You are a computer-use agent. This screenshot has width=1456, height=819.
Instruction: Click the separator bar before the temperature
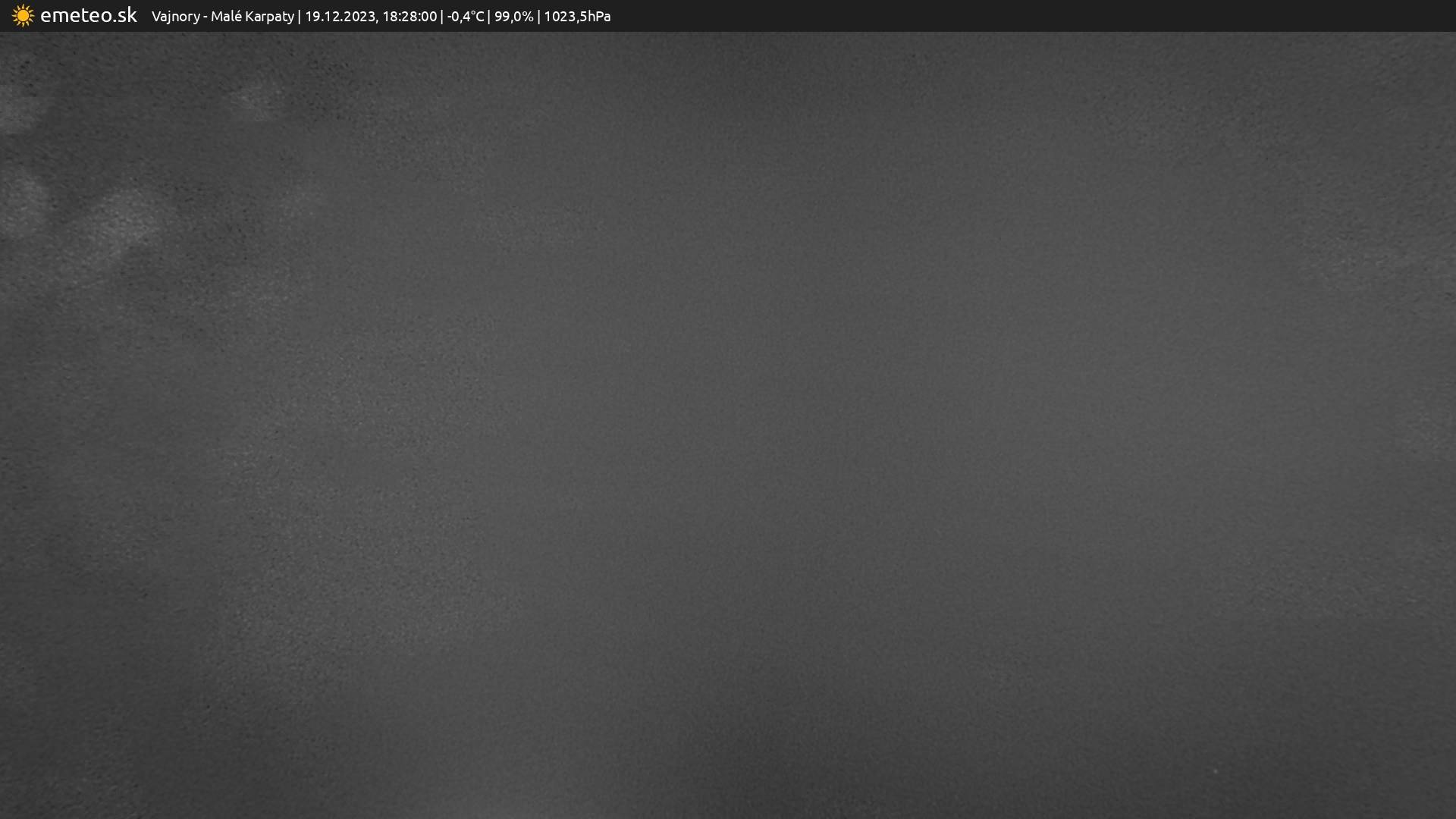pyautogui.click(x=441, y=17)
